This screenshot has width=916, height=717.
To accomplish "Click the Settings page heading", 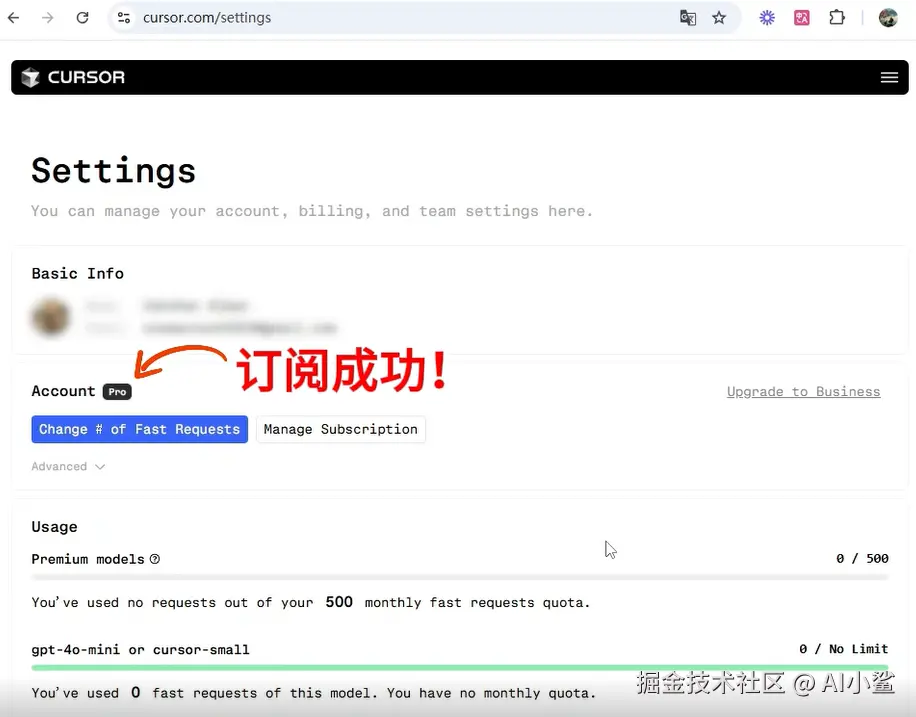I will pyautogui.click(x=113, y=171).
